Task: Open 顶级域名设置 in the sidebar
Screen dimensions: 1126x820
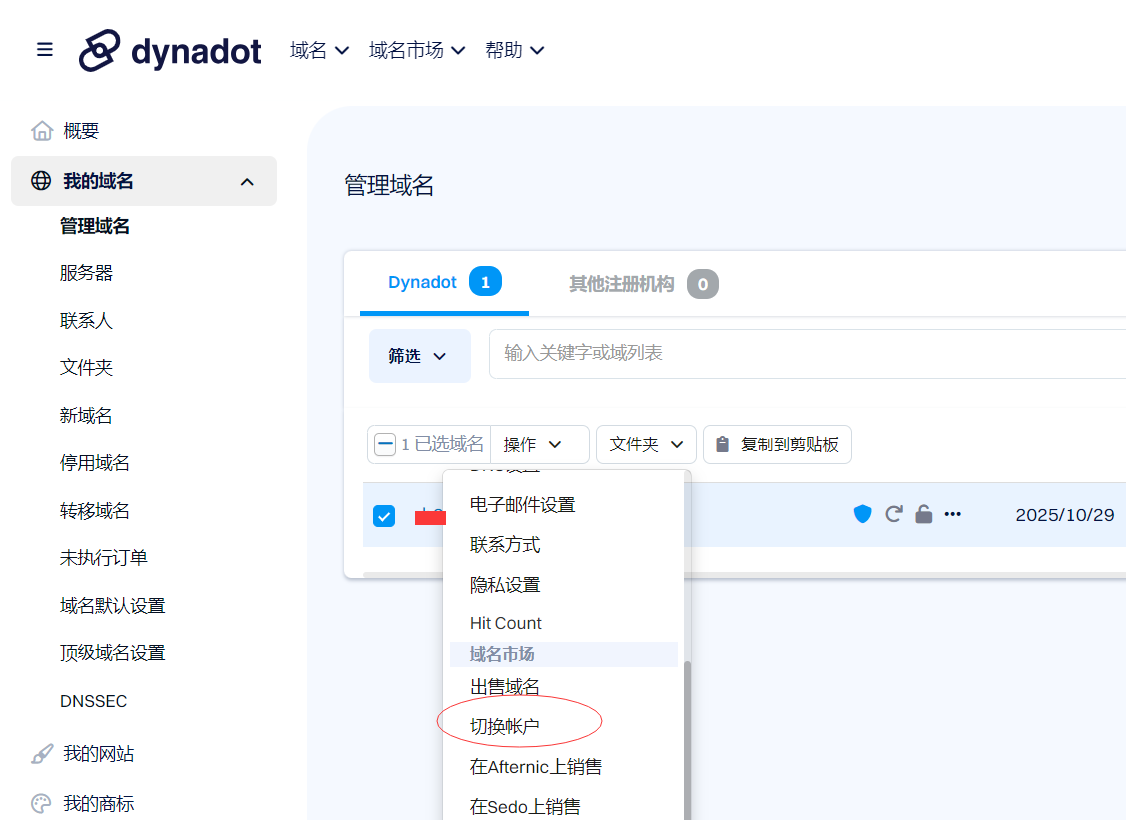Action: (113, 653)
